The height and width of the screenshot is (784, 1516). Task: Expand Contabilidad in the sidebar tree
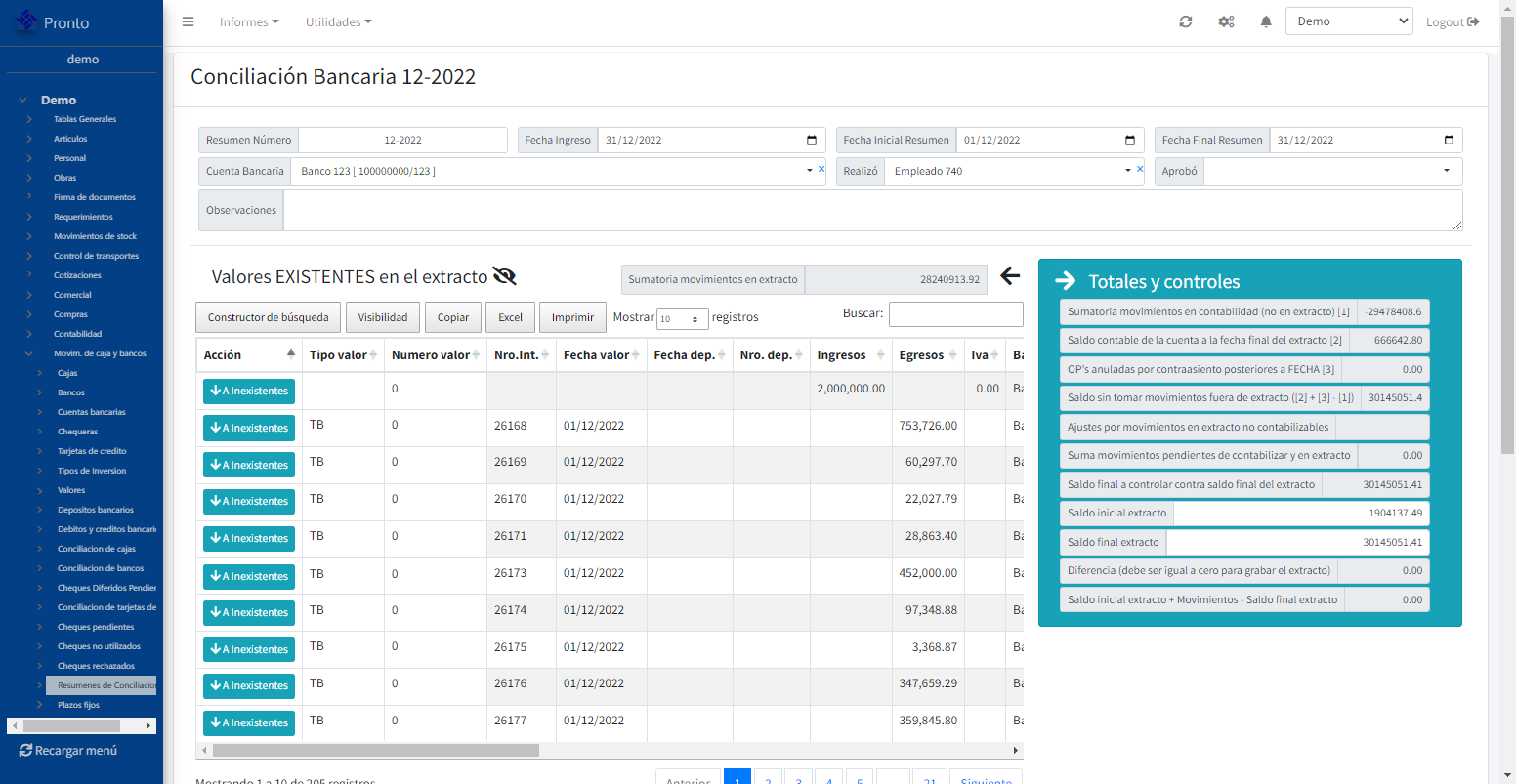click(77, 334)
